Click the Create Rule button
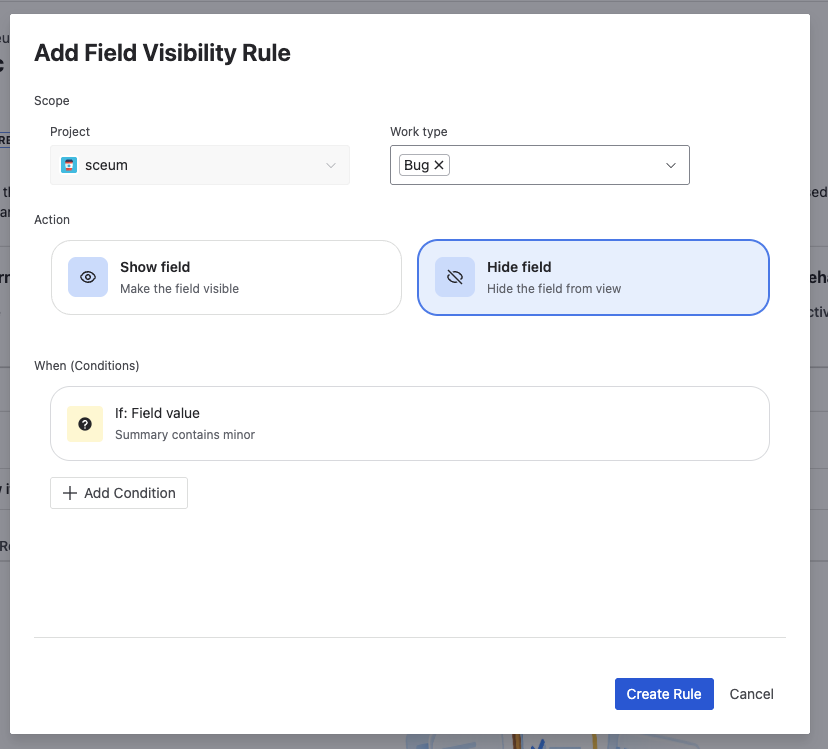828x749 pixels. pyautogui.click(x=664, y=694)
